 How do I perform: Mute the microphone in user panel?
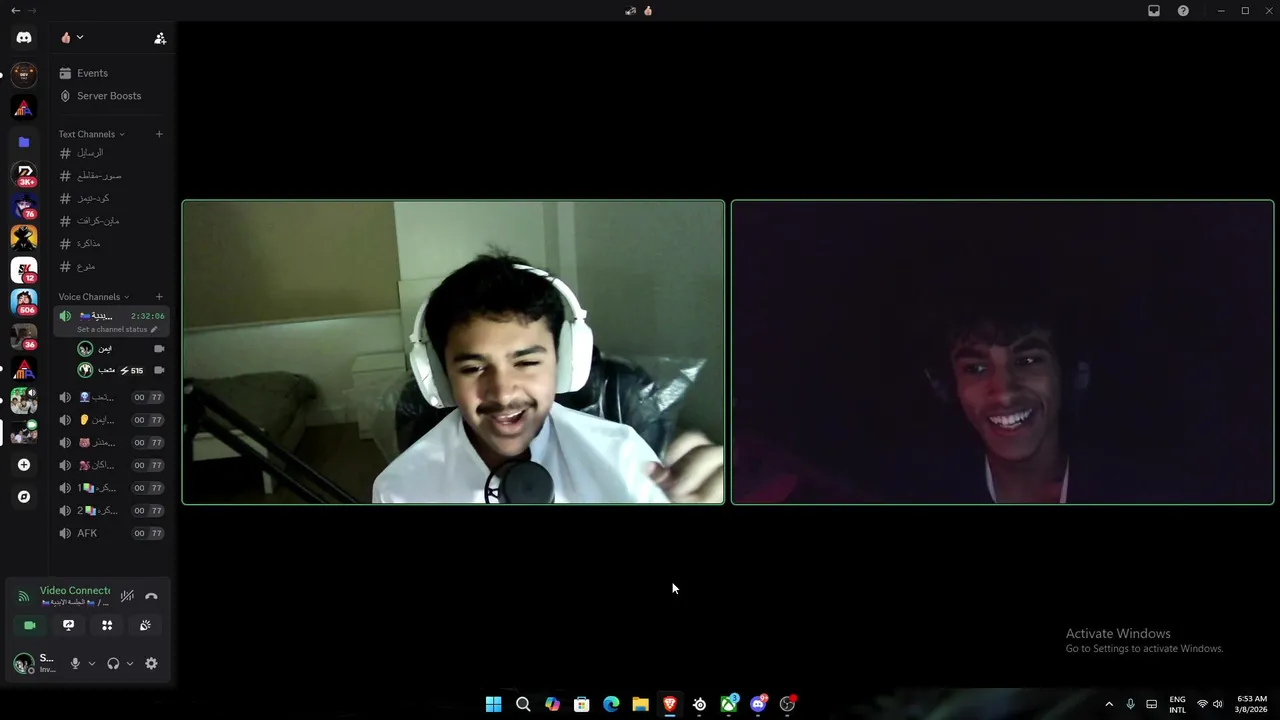[x=75, y=663]
